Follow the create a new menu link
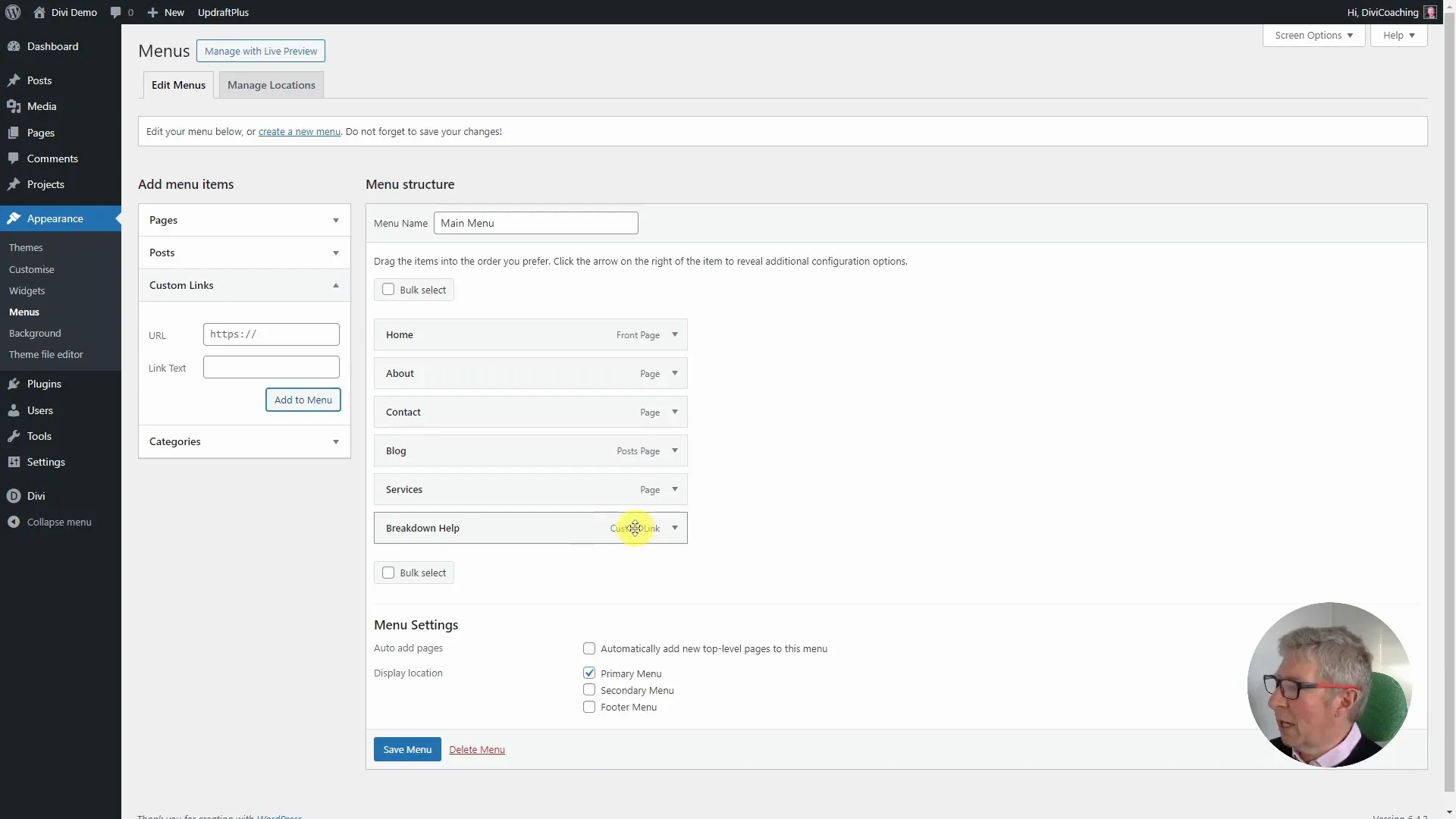This screenshot has height=819, width=1456. pos(299,131)
